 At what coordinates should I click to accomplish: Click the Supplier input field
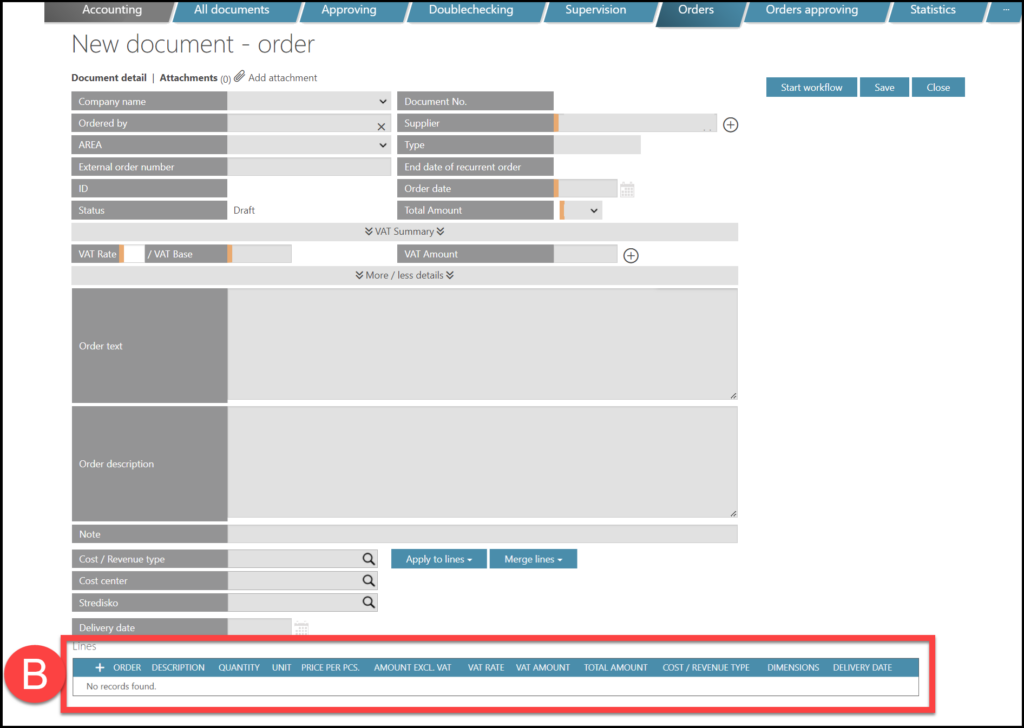pos(637,123)
